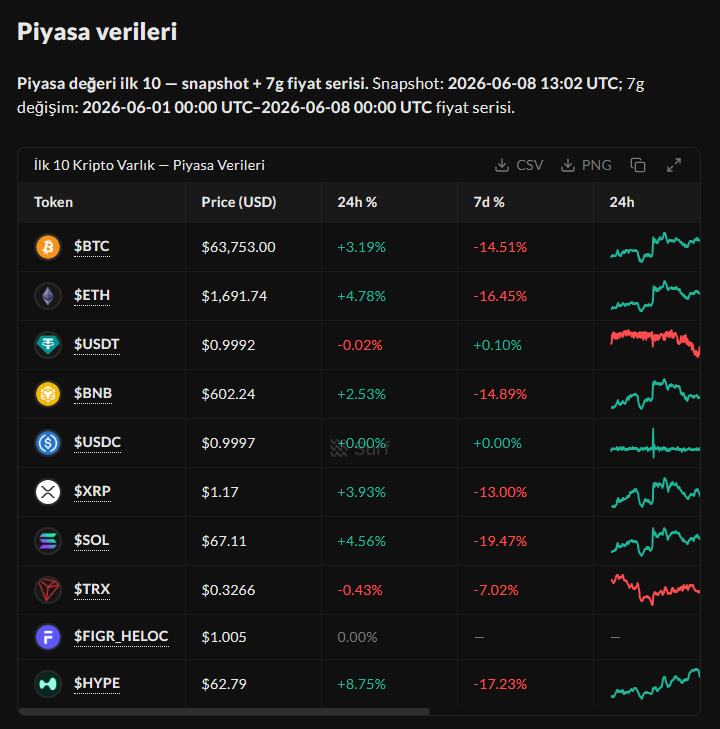Open the $SOL token link
Screen dimensions: 720x729
(x=92, y=540)
